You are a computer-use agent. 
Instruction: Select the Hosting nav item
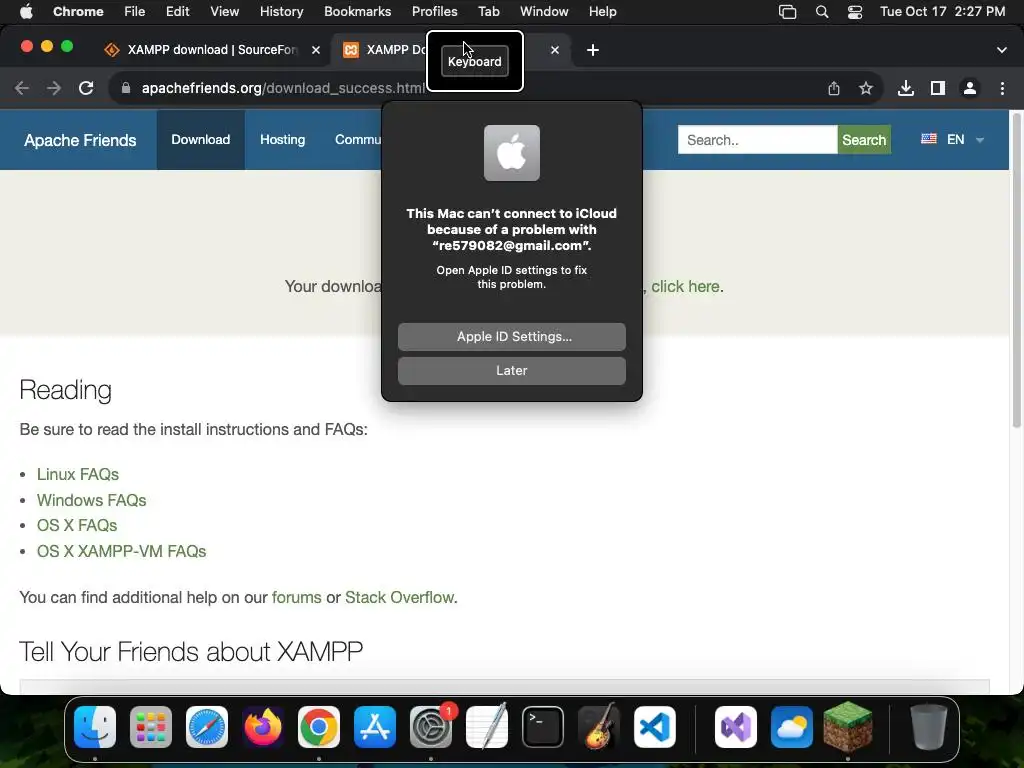[283, 140]
